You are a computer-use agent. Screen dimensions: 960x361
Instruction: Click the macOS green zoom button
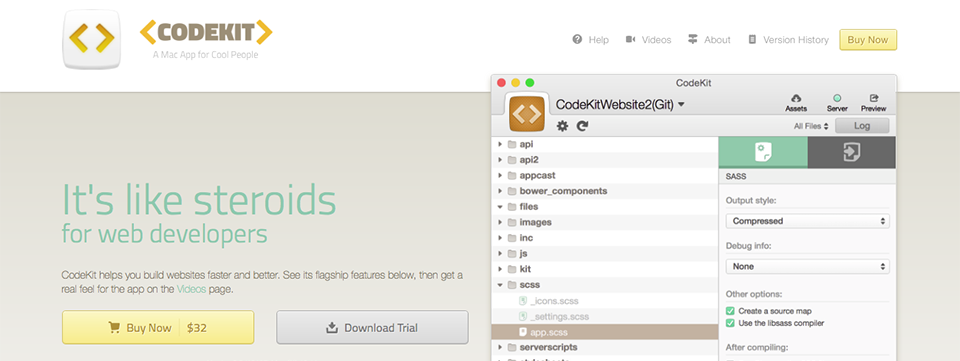530,83
